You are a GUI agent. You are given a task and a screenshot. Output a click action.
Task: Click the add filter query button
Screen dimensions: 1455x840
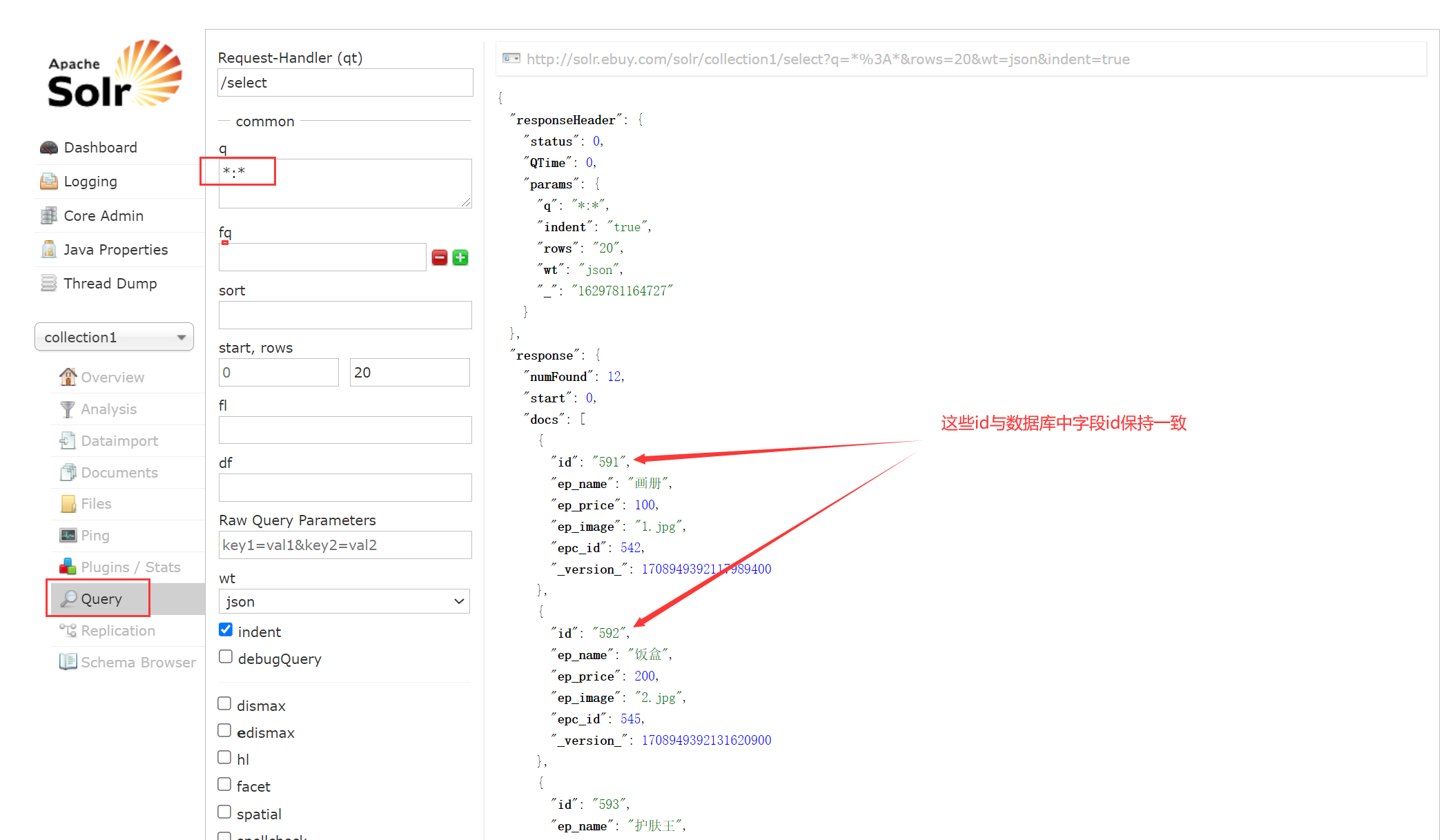462,258
